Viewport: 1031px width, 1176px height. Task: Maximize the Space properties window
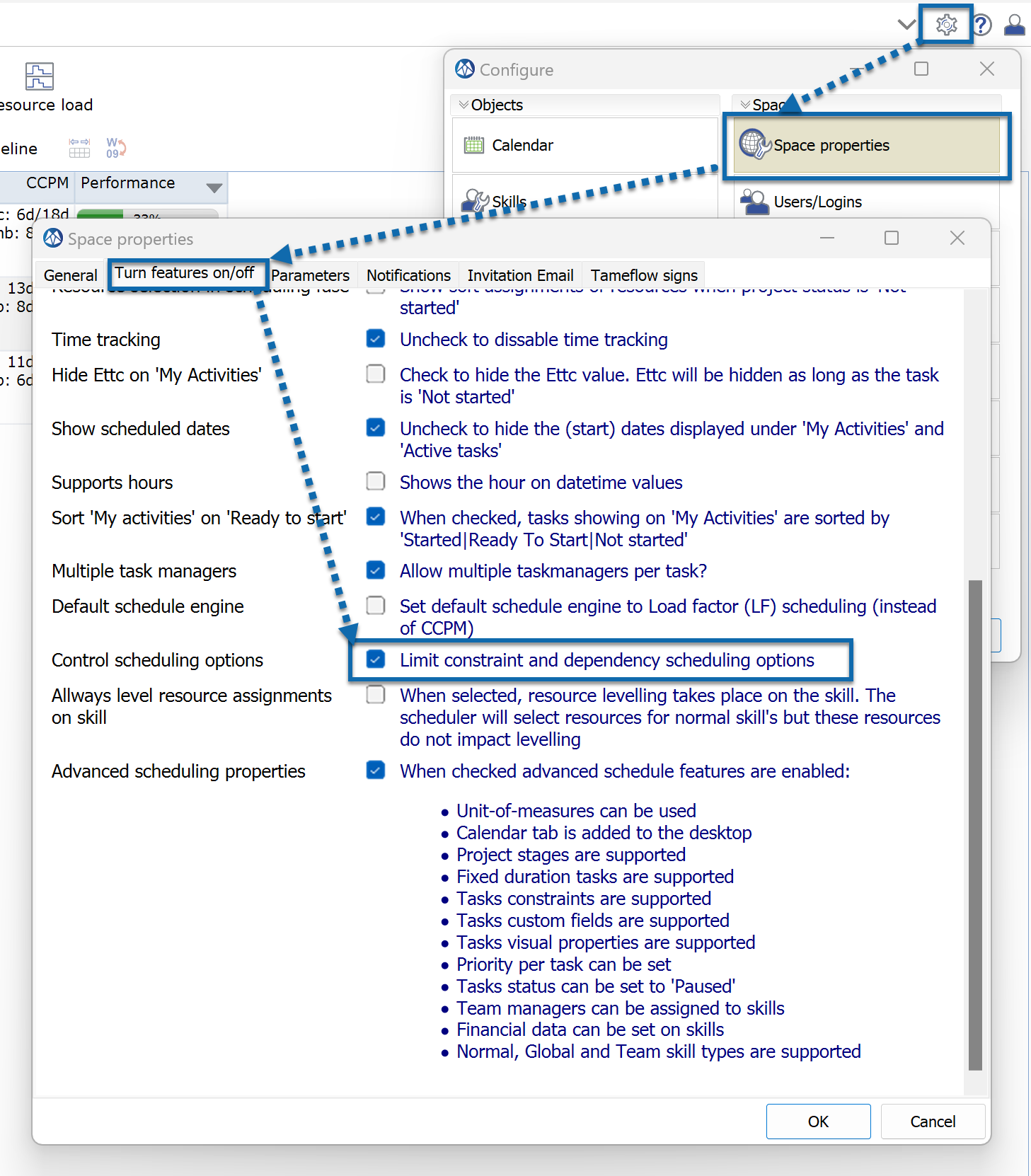click(892, 238)
